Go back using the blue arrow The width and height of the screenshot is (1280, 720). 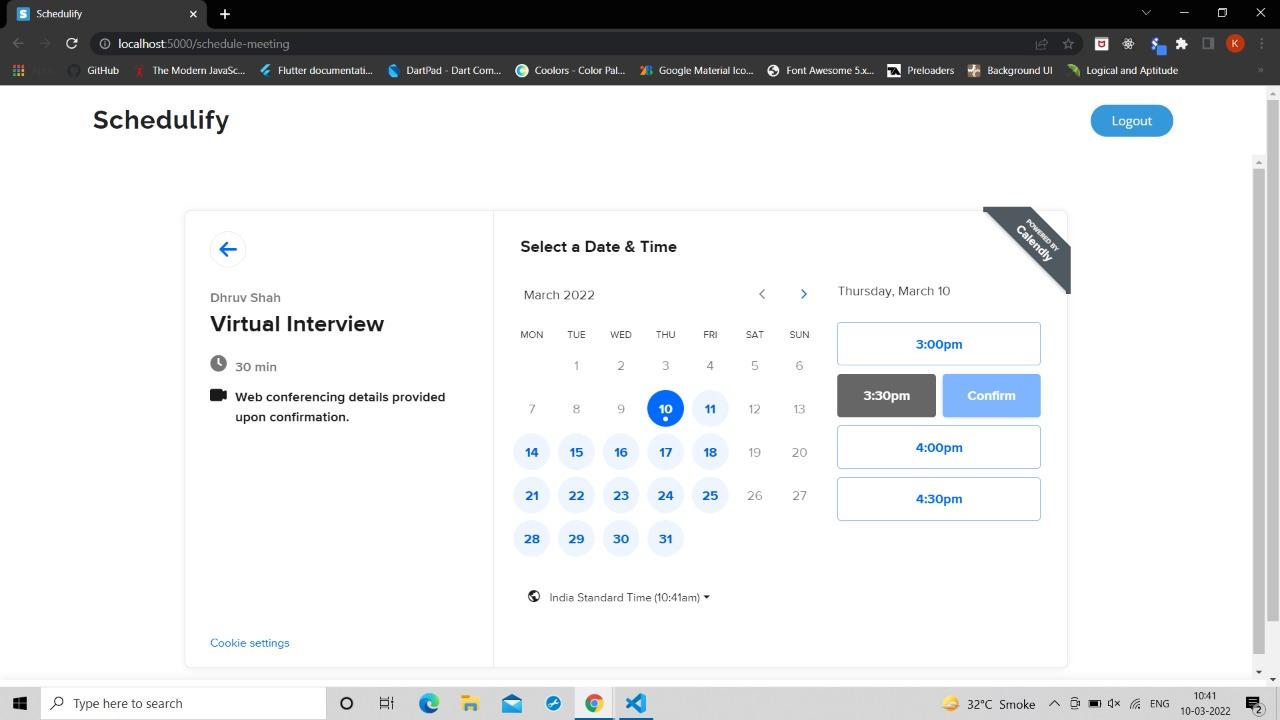(228, 249)
